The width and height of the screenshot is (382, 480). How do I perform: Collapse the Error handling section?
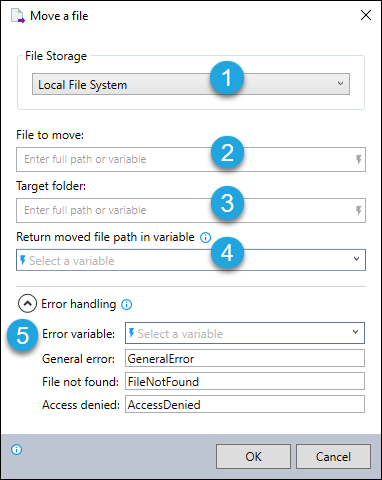pos(27,304)
